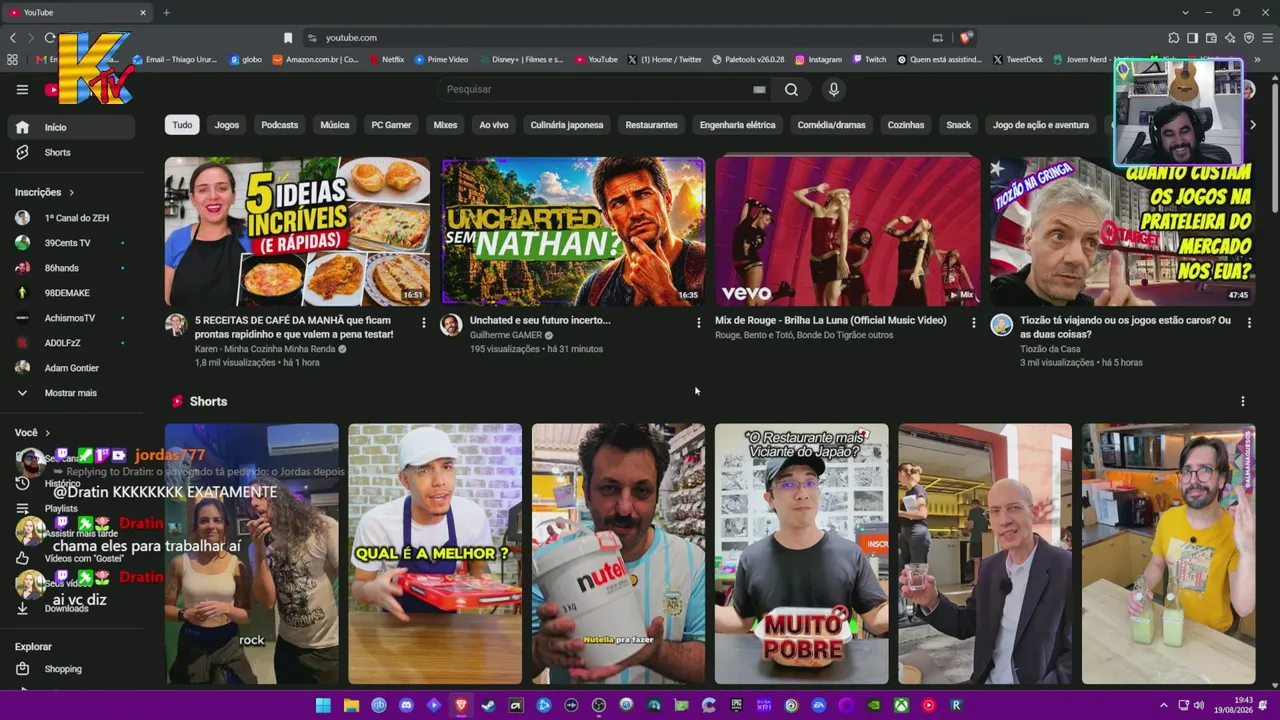
Task: Play the Uncharted sem Nathan thumbnail
Action: (573, 231)
